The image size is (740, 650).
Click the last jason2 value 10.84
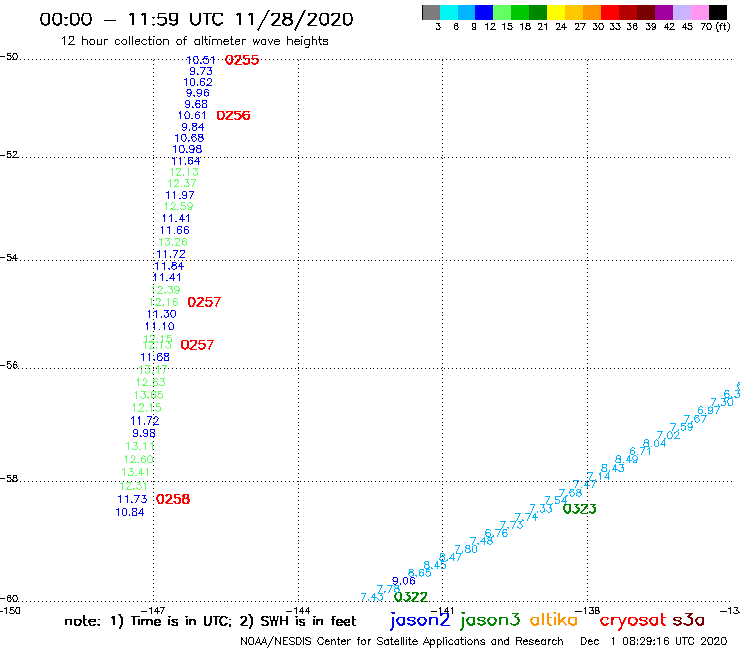coord(130,512)
